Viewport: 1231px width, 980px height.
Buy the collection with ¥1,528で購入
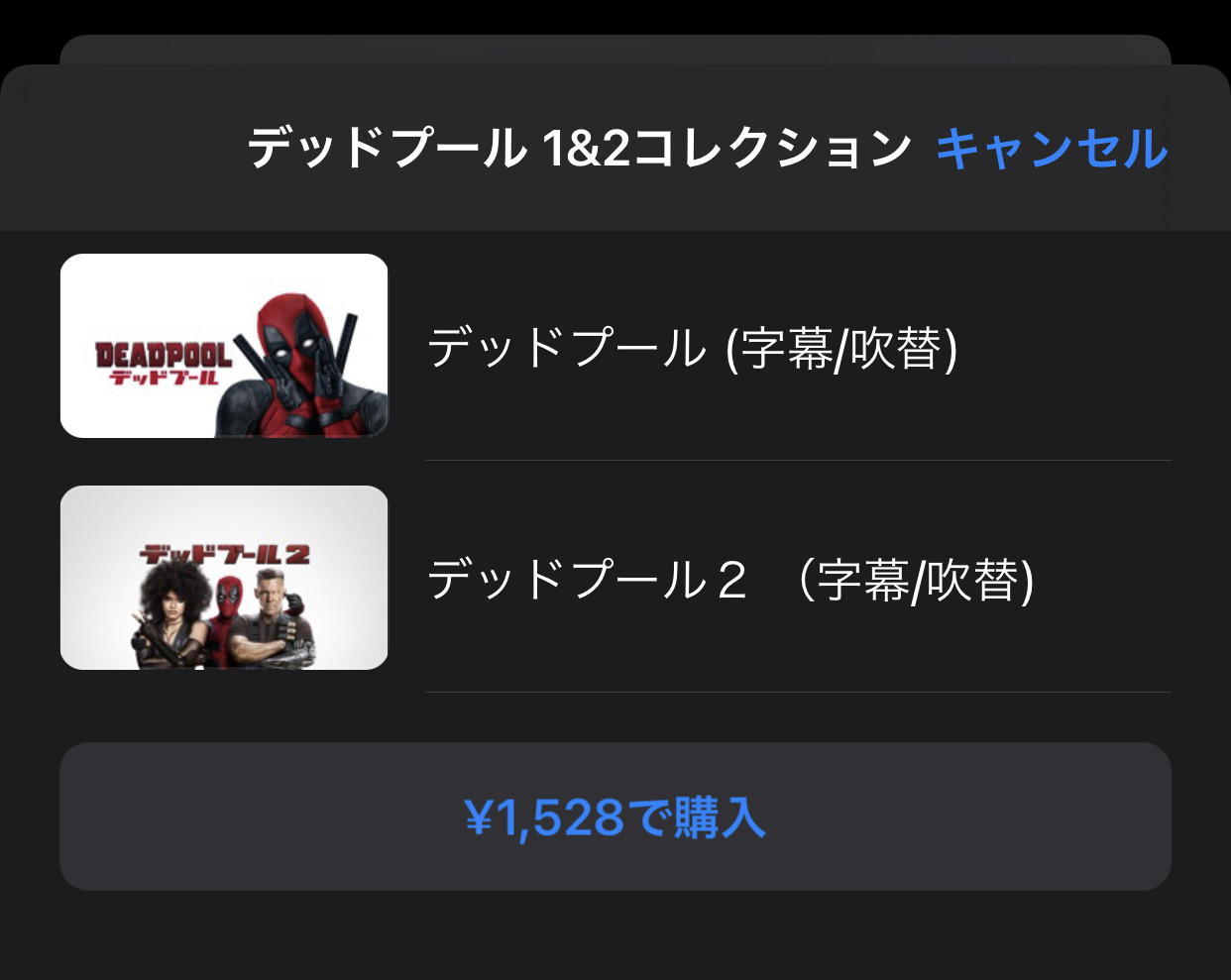pyautogui.click(x=615, y=817)
